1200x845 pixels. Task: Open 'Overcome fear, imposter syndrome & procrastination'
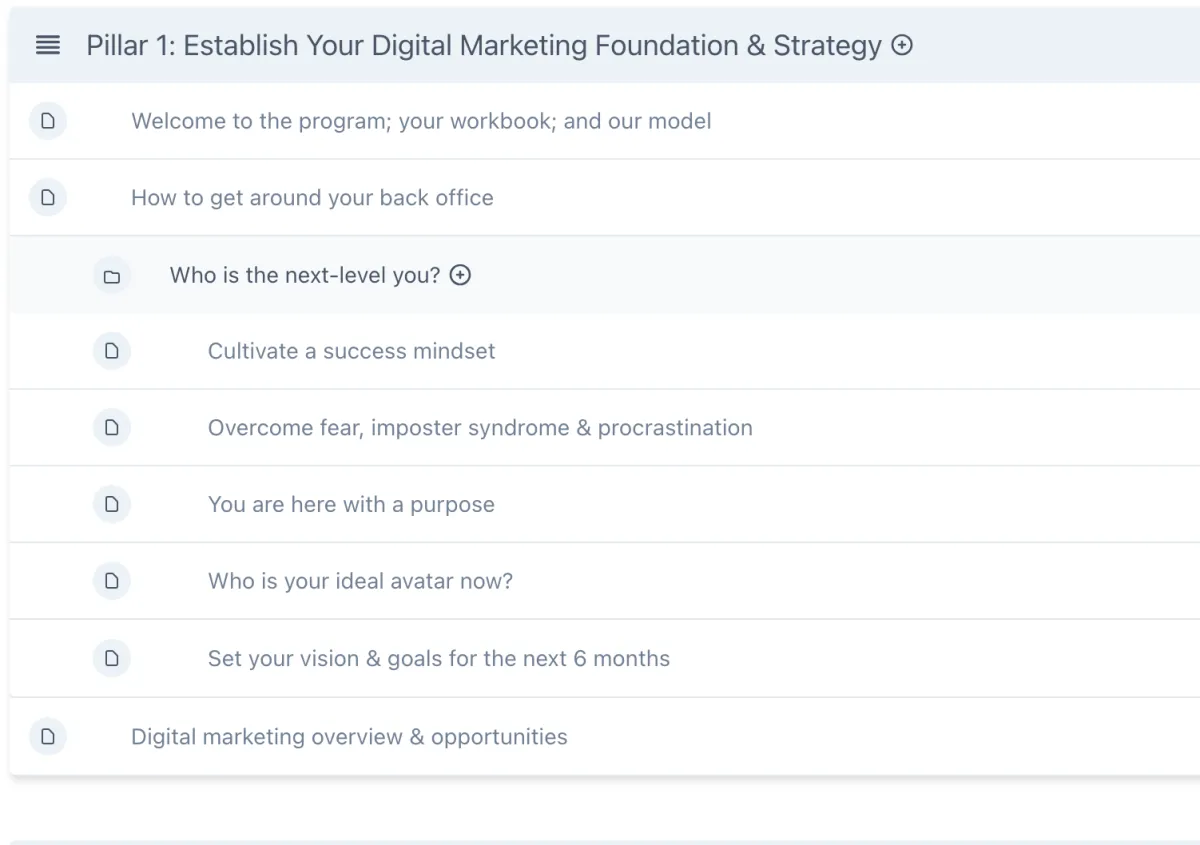click(480, 428)
